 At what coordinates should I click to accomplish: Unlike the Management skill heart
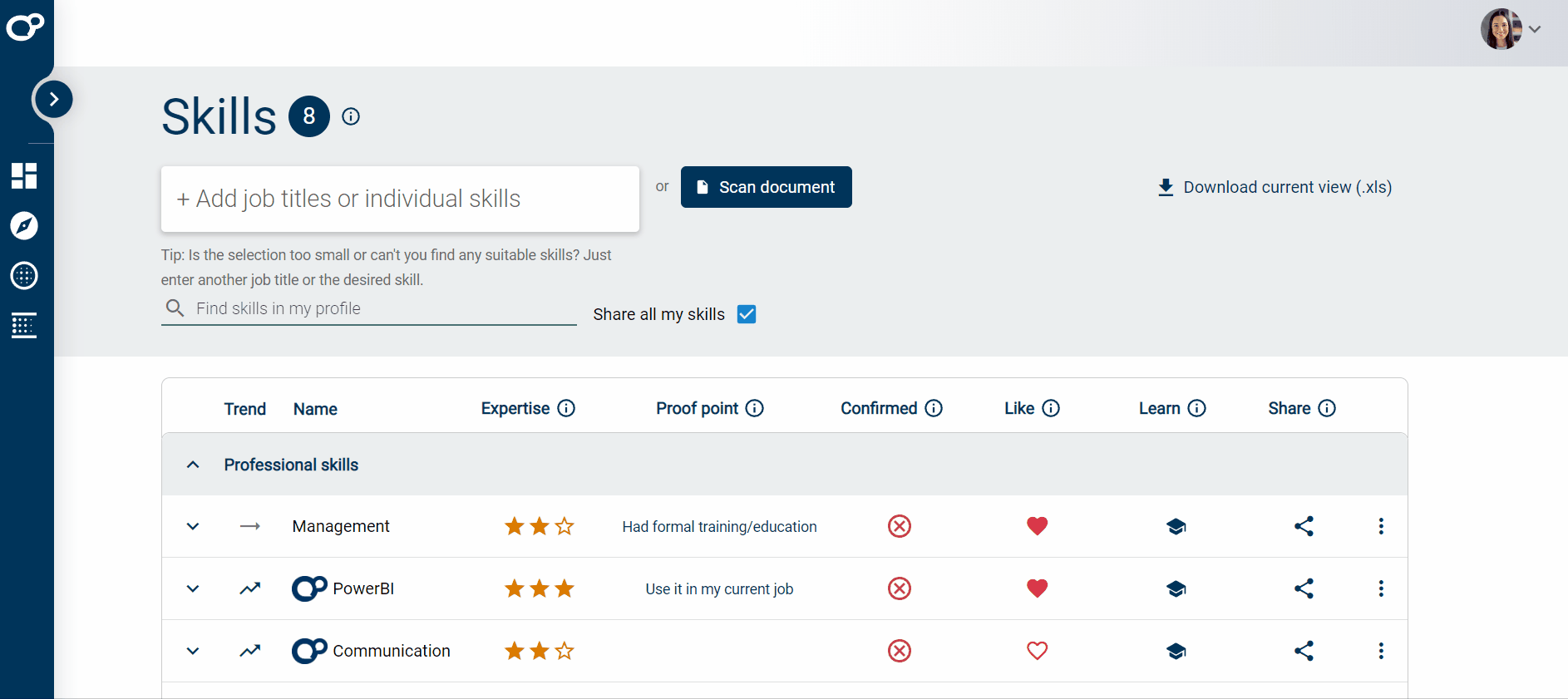(x=1037, y=526)
